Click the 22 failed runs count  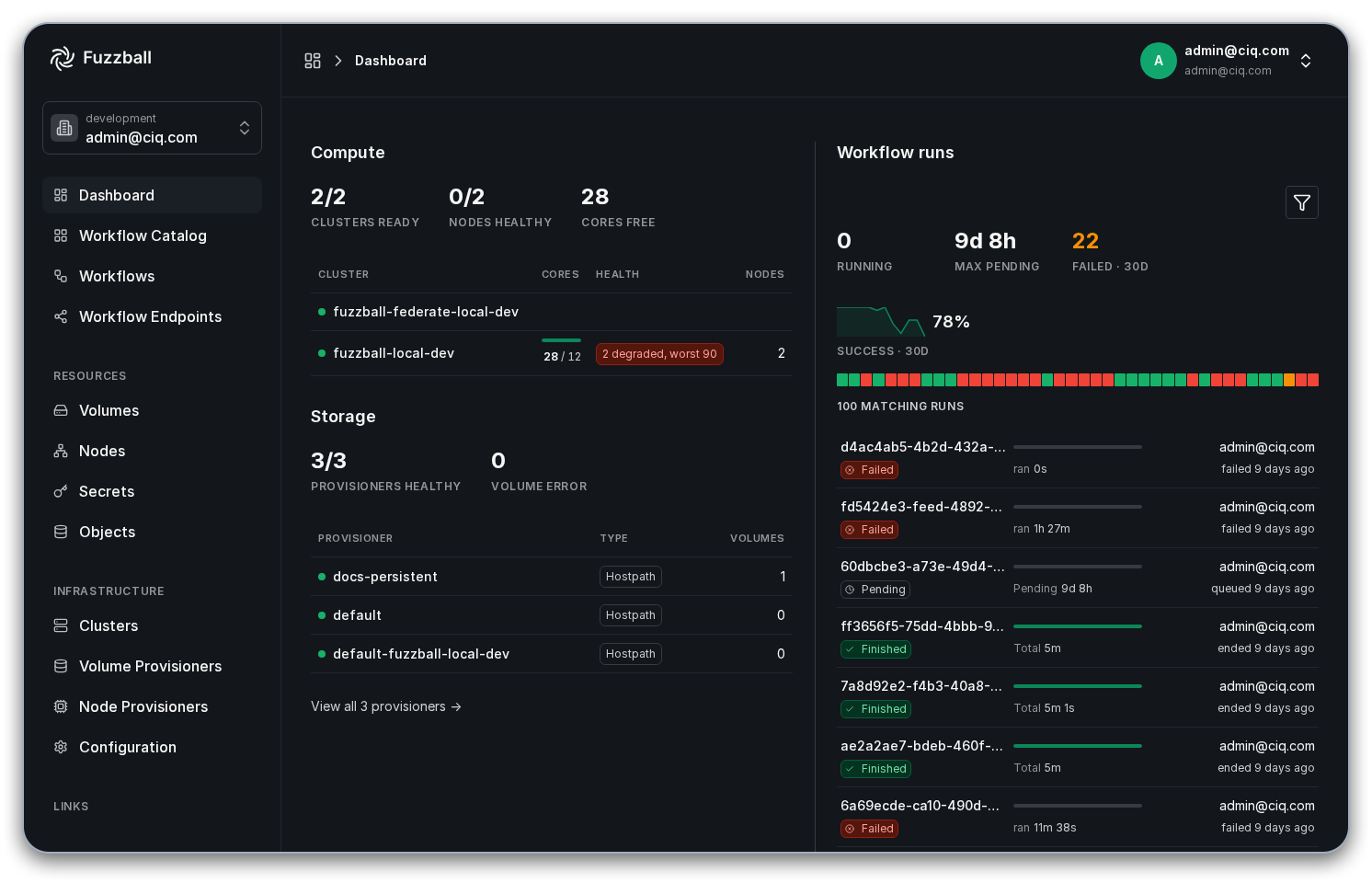(x=1085, y=241)
